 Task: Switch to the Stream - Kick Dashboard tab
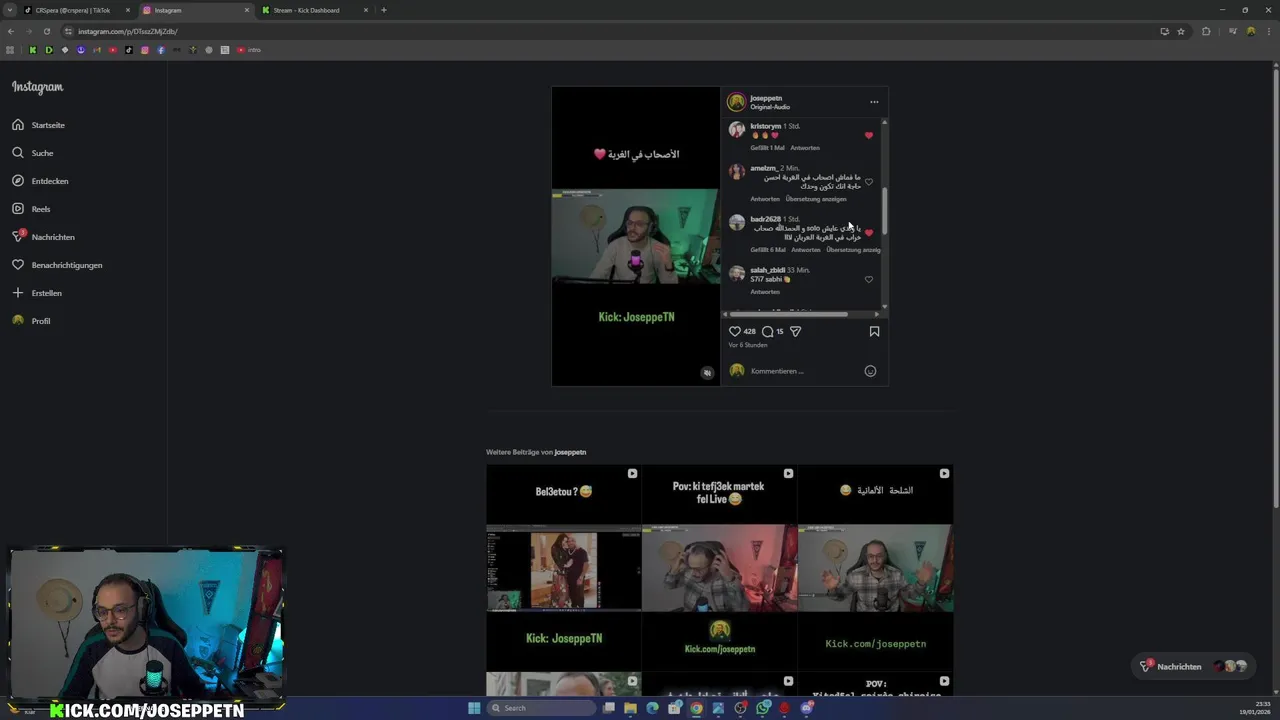click(x=313, y=10)
